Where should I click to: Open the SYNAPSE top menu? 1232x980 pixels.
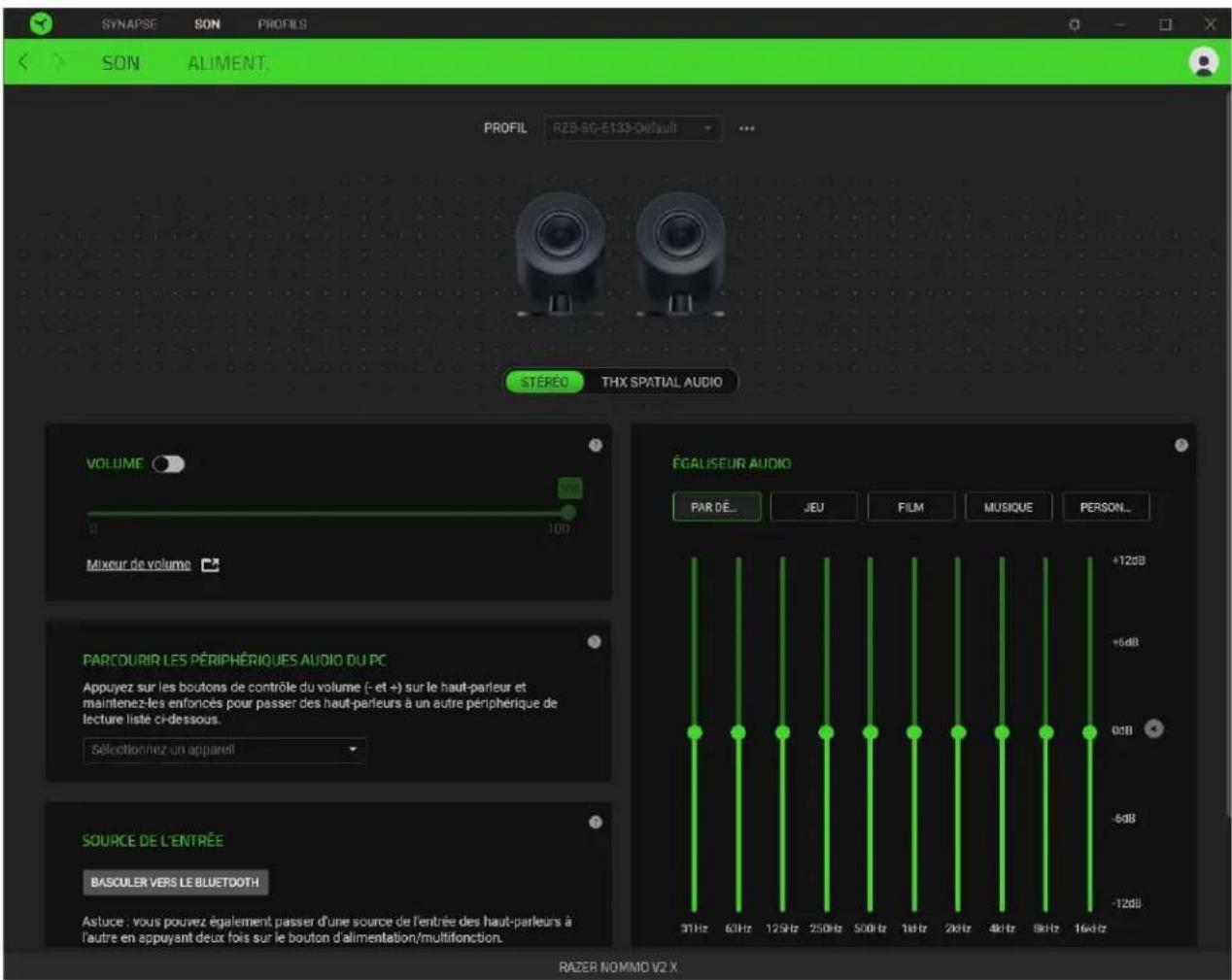[129, 24]
